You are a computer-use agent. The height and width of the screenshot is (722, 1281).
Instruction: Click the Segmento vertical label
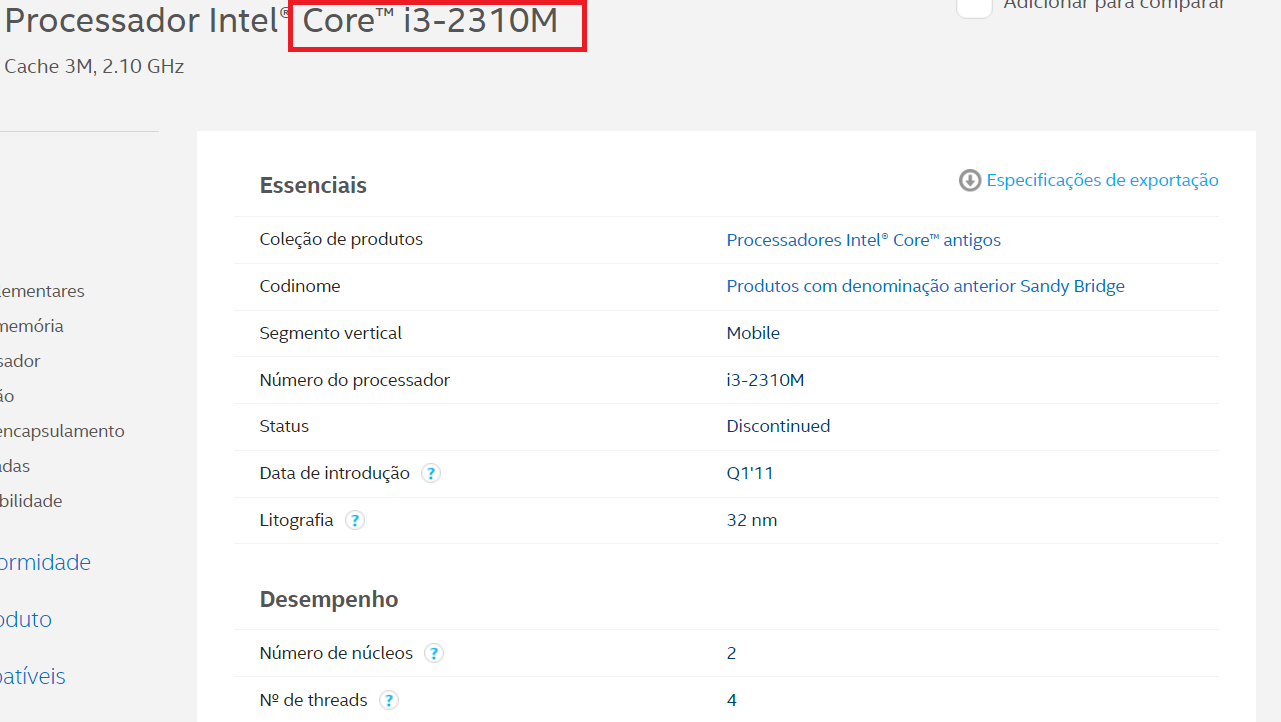coord(331,333)
